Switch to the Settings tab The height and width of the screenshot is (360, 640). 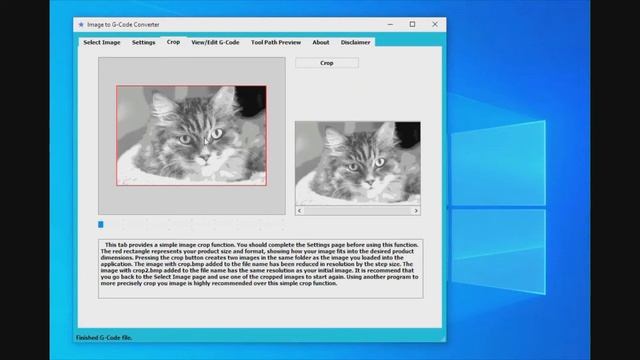click(x=143, y=42)
